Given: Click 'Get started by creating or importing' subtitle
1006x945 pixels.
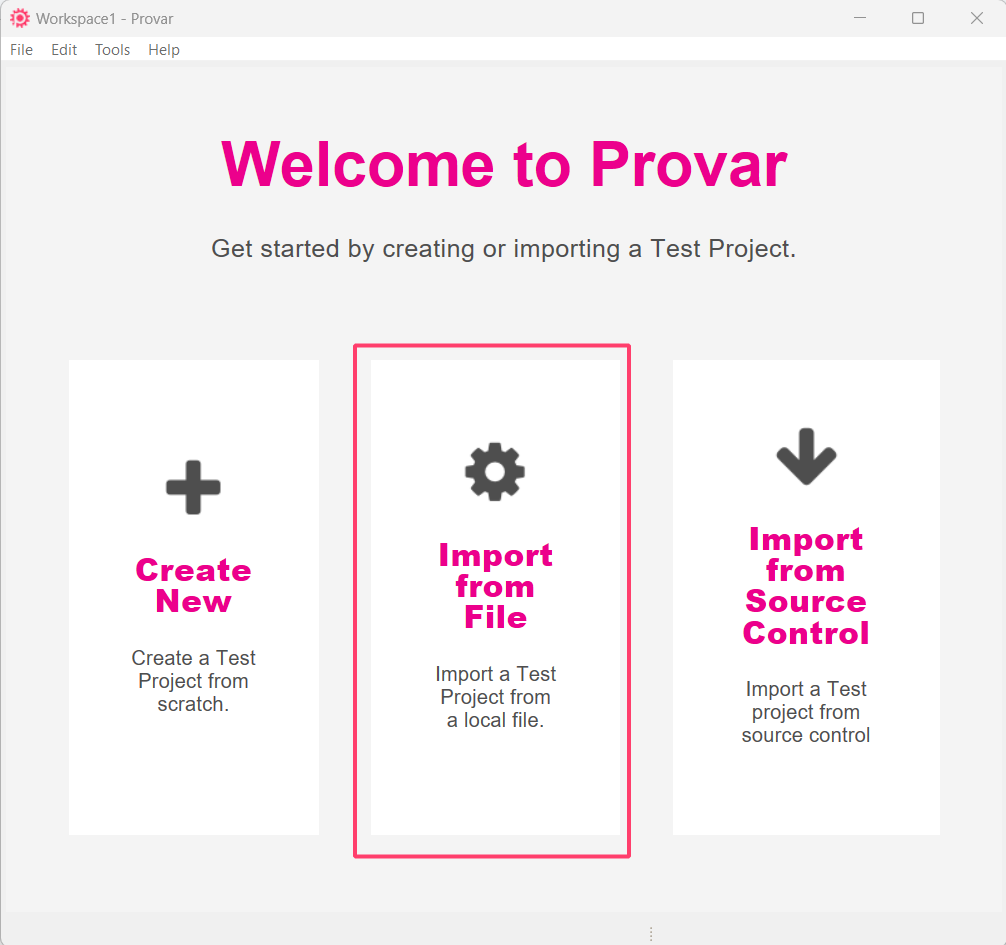Looking at the screenshot, I should click(504, 248).
